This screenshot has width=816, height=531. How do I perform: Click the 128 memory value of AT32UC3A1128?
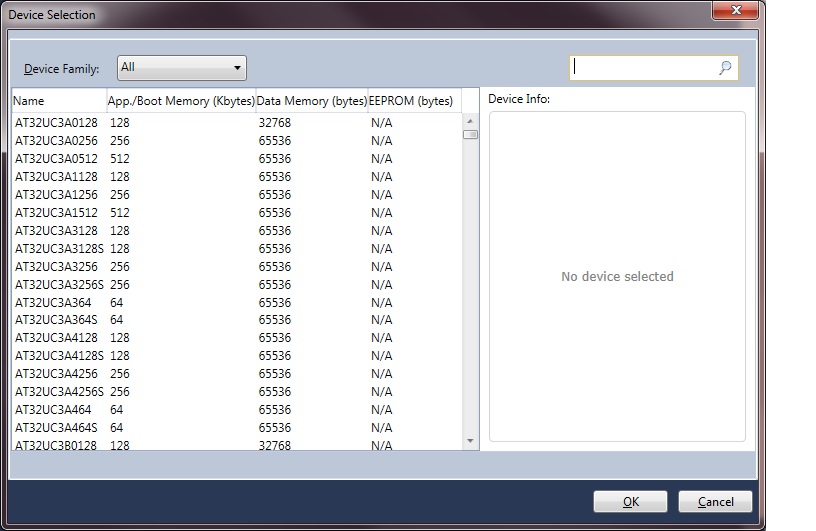click(x=120, y=177)
